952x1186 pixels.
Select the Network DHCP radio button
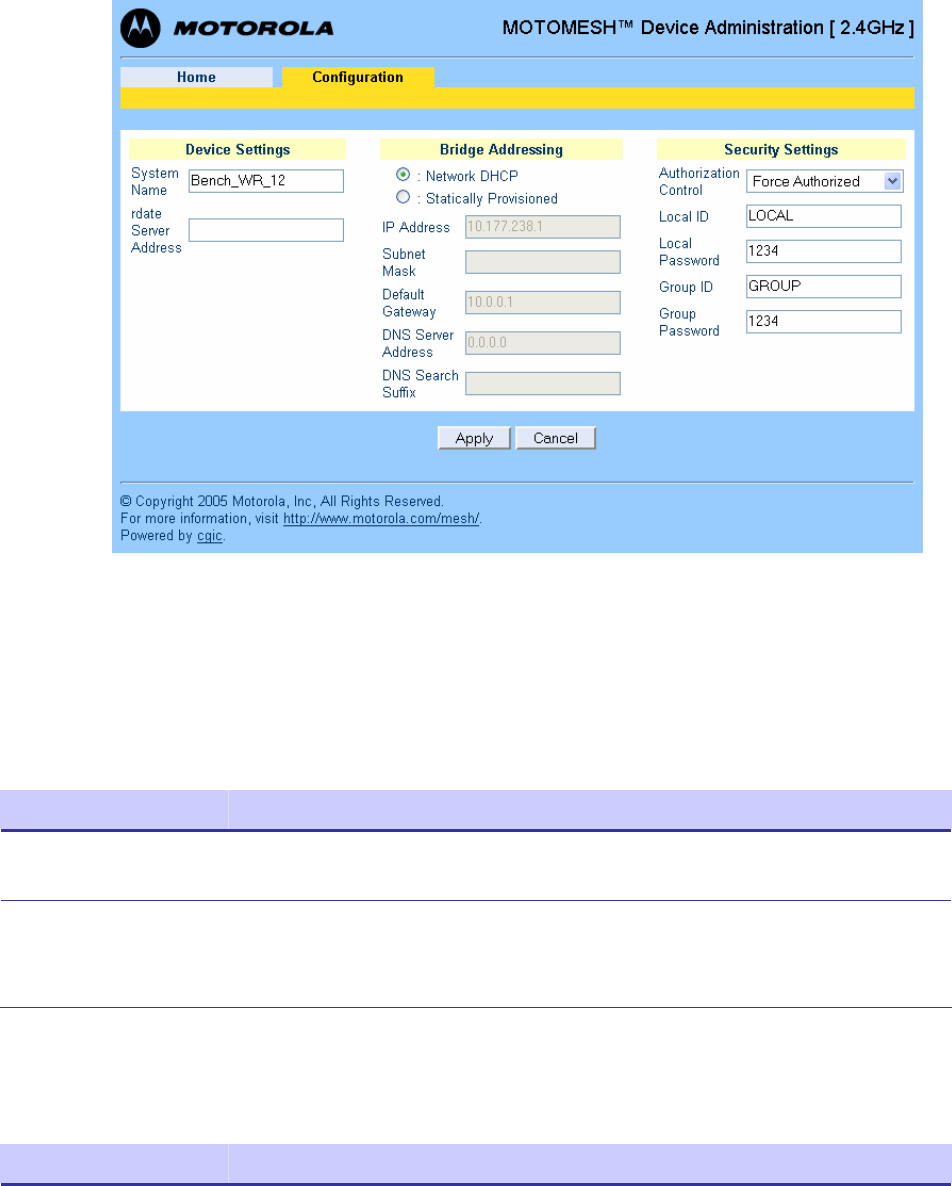403,175
